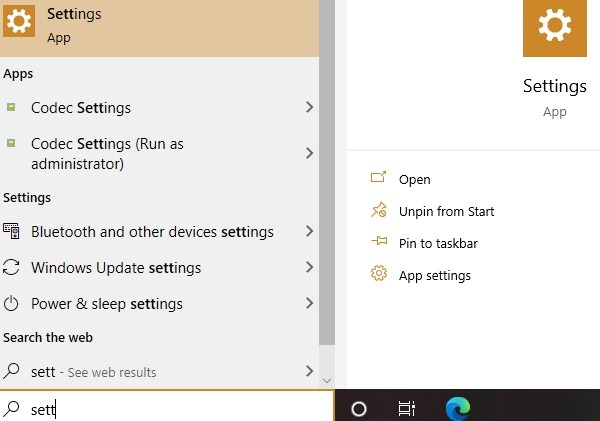Expand Codec Settings (Run as administrator) arrow
600x421 pixels.
click(310, 153)
